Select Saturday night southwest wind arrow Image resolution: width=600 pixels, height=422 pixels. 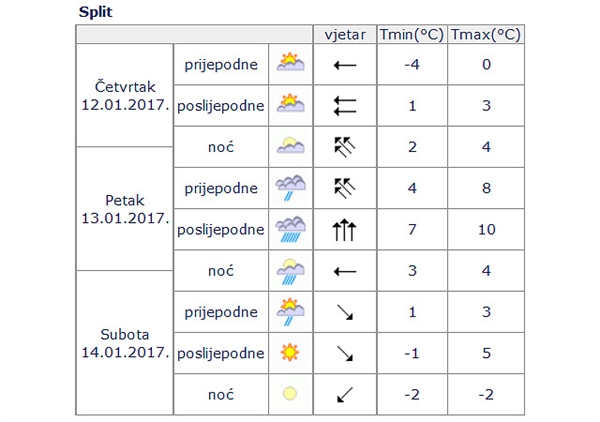click(x=345, y=394)
